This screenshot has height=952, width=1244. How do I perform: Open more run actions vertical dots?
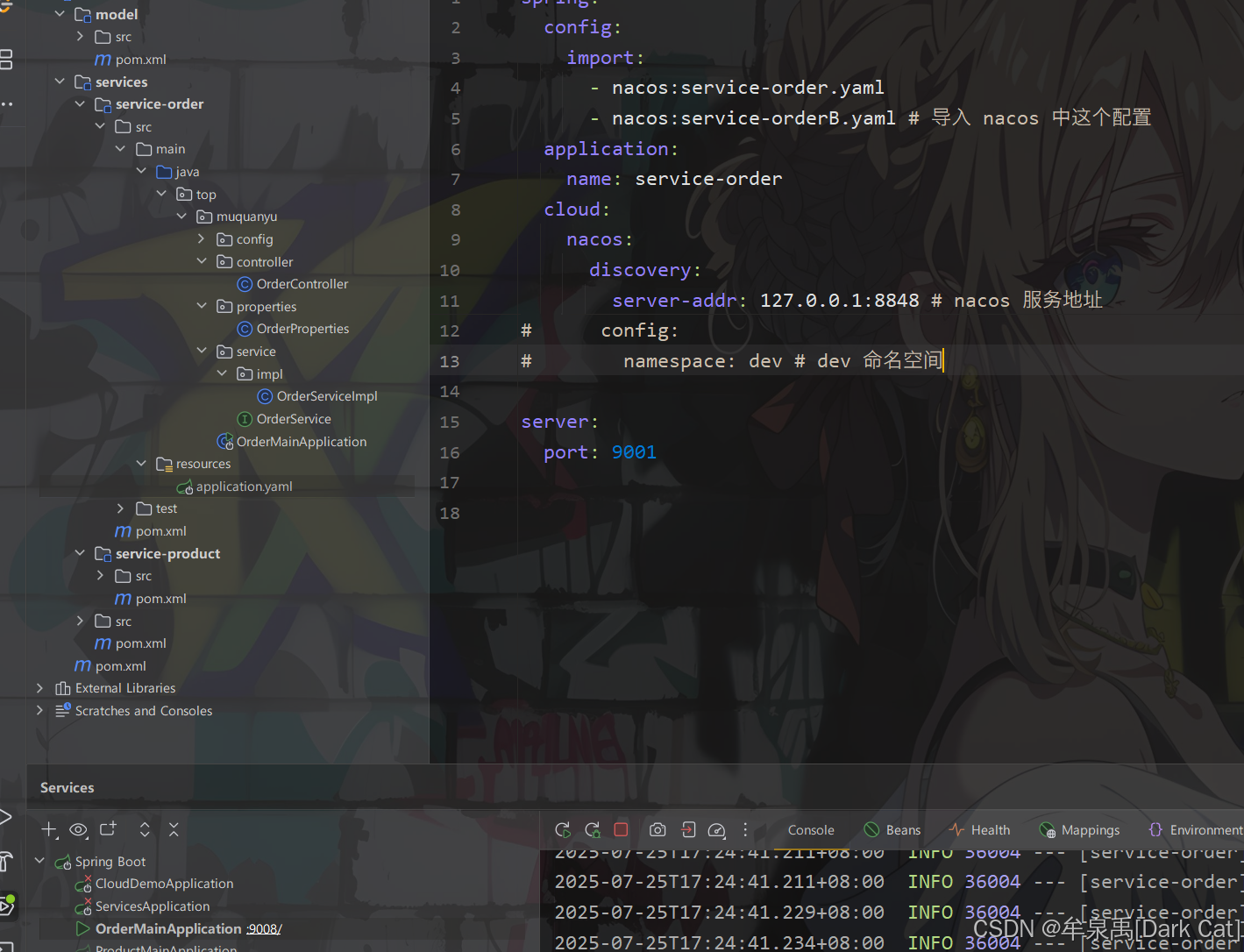745,829
